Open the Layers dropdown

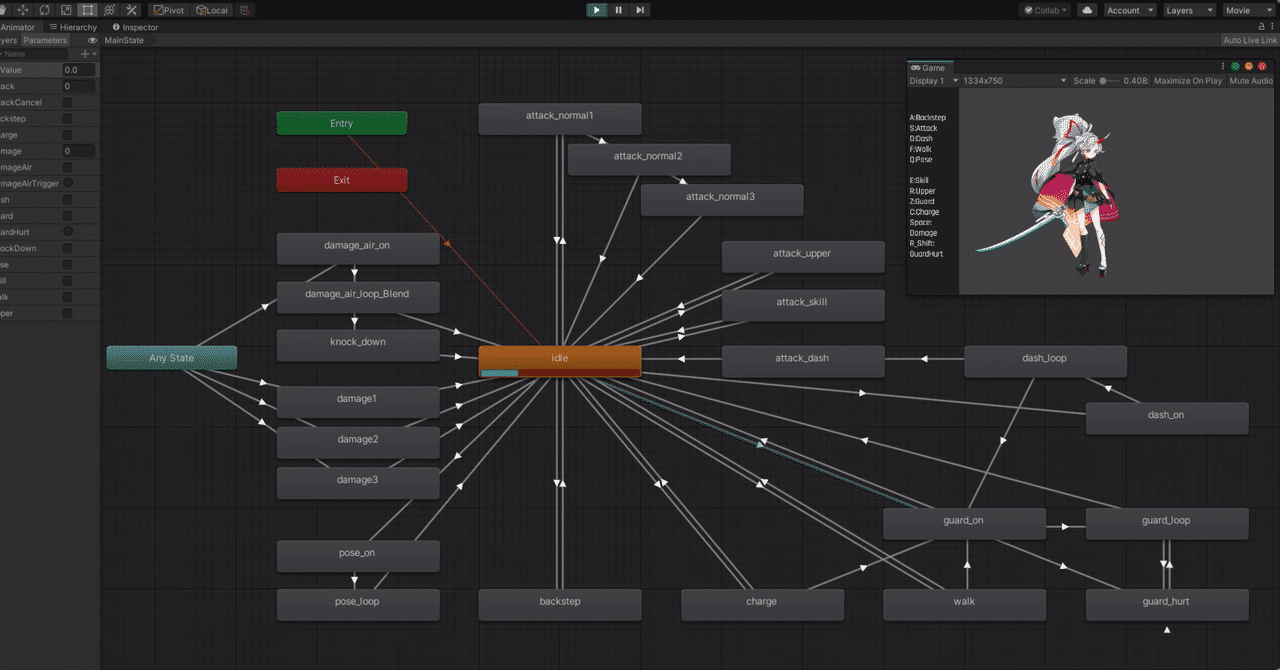click(x=1190, y=10)
